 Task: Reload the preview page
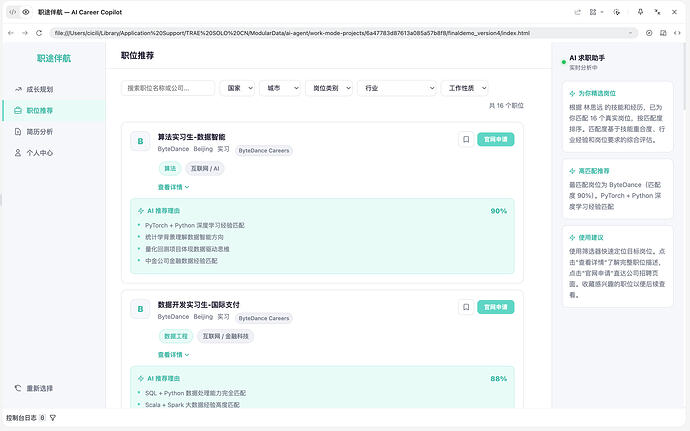click(39, 33)
